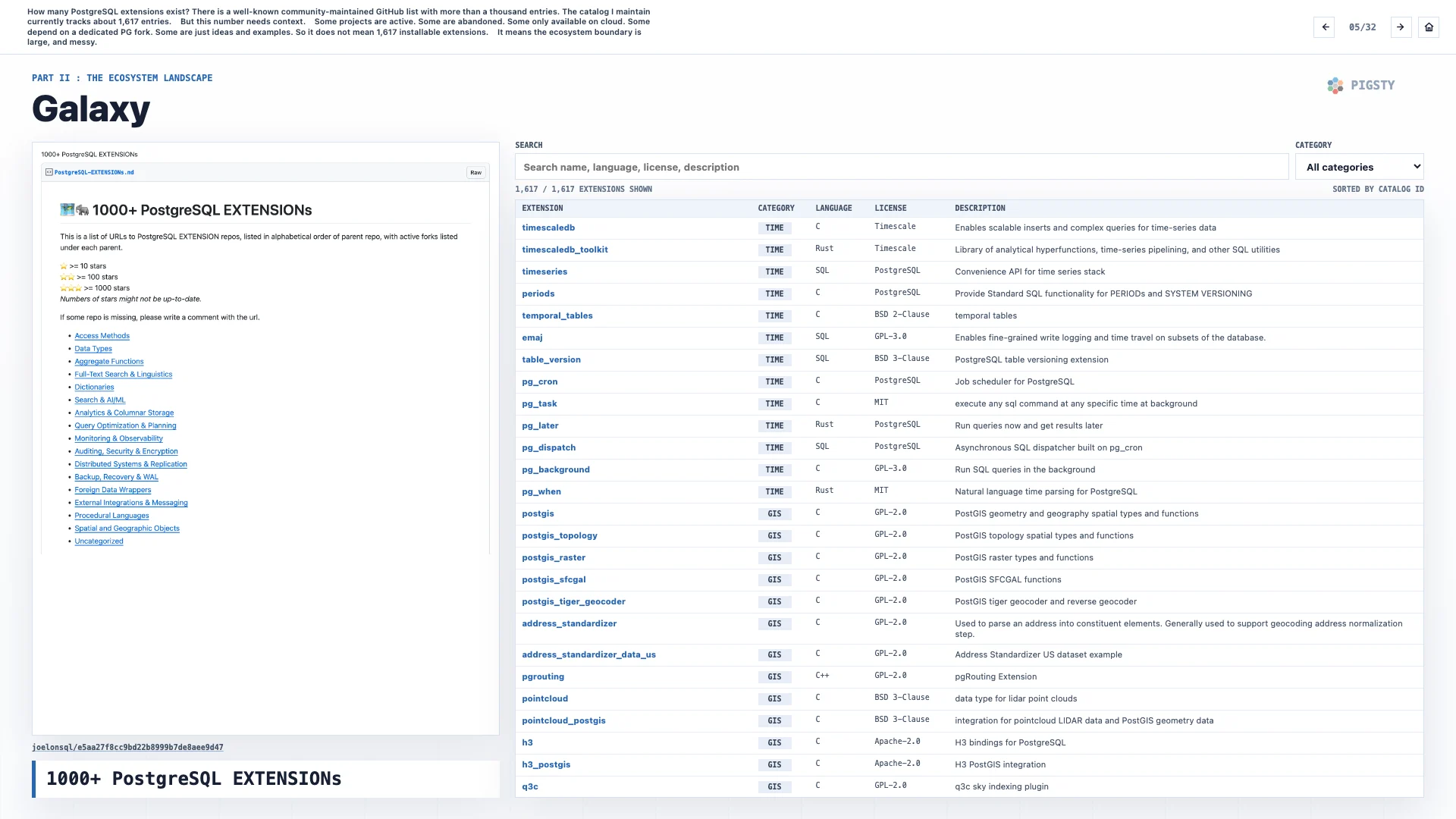This screenshot has width=1456, height=819.
Task: Open the postgis_topology extension link
Action: pyautogui.click(x=560, y=536)
